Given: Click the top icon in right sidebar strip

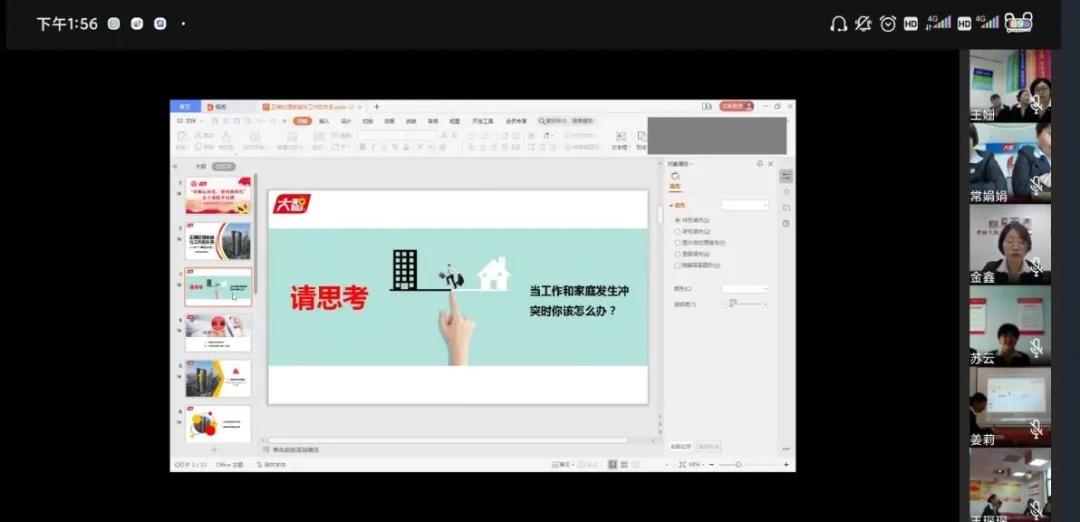Looking at the screenshot, I should (786, 176).
